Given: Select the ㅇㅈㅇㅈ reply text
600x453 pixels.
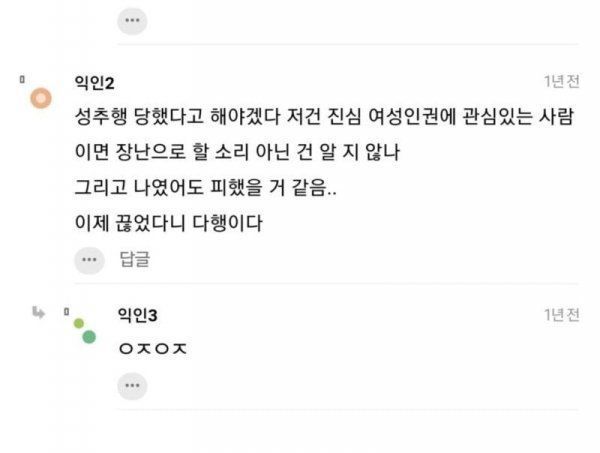Looking at the screenshot, I should [x=153, y=350].
